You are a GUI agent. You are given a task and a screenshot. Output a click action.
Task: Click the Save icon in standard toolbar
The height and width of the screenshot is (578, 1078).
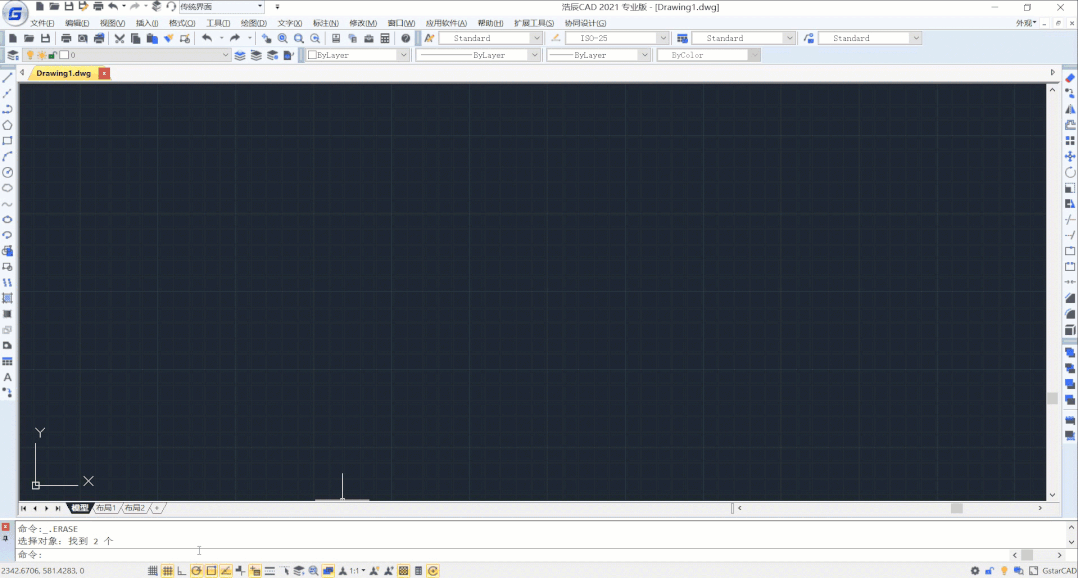coord(45,38)
